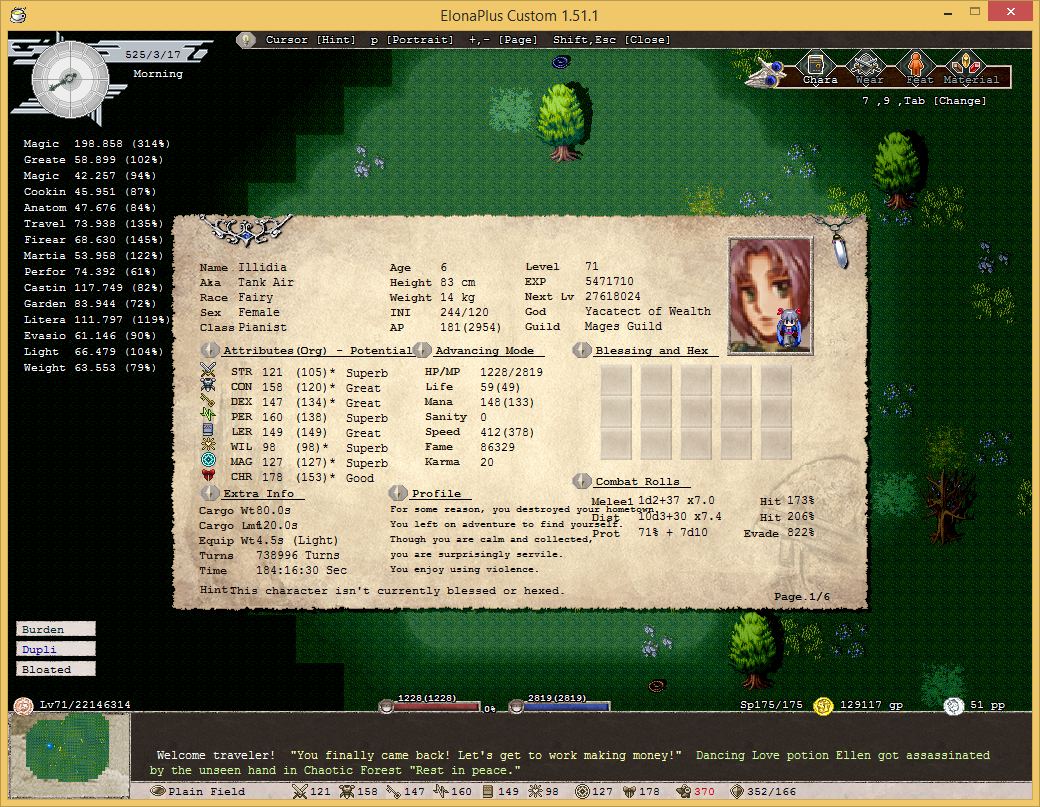
Task: Click the WIL attribute icon
Action: tap(208, 444)
